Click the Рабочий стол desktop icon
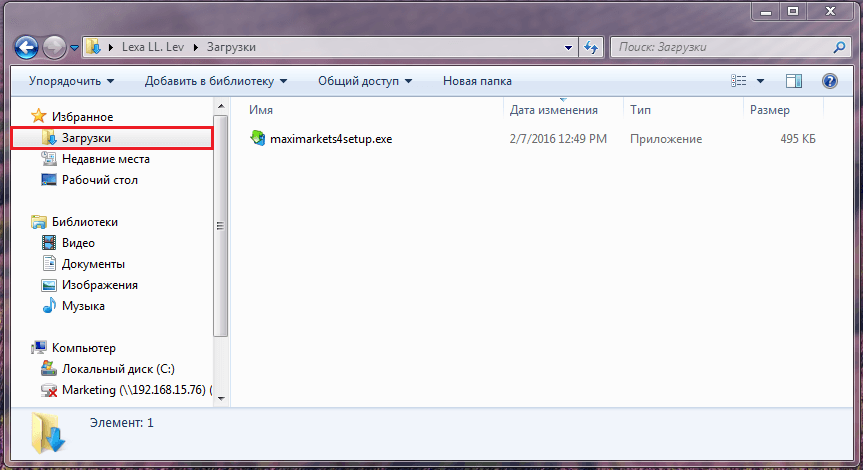 [49, 180]
